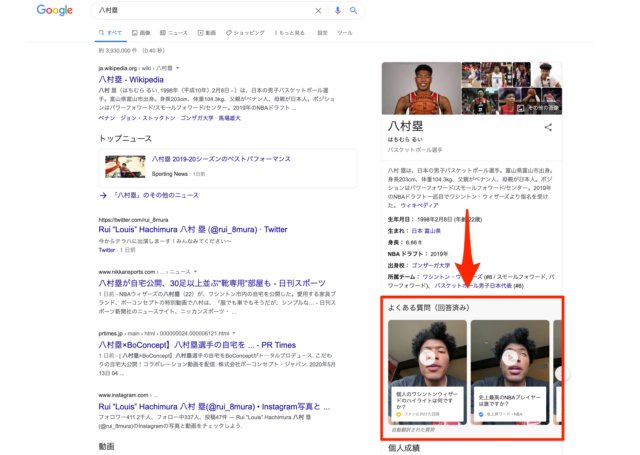Click the 約 3,930,000 件 result count text

point(131,51)
